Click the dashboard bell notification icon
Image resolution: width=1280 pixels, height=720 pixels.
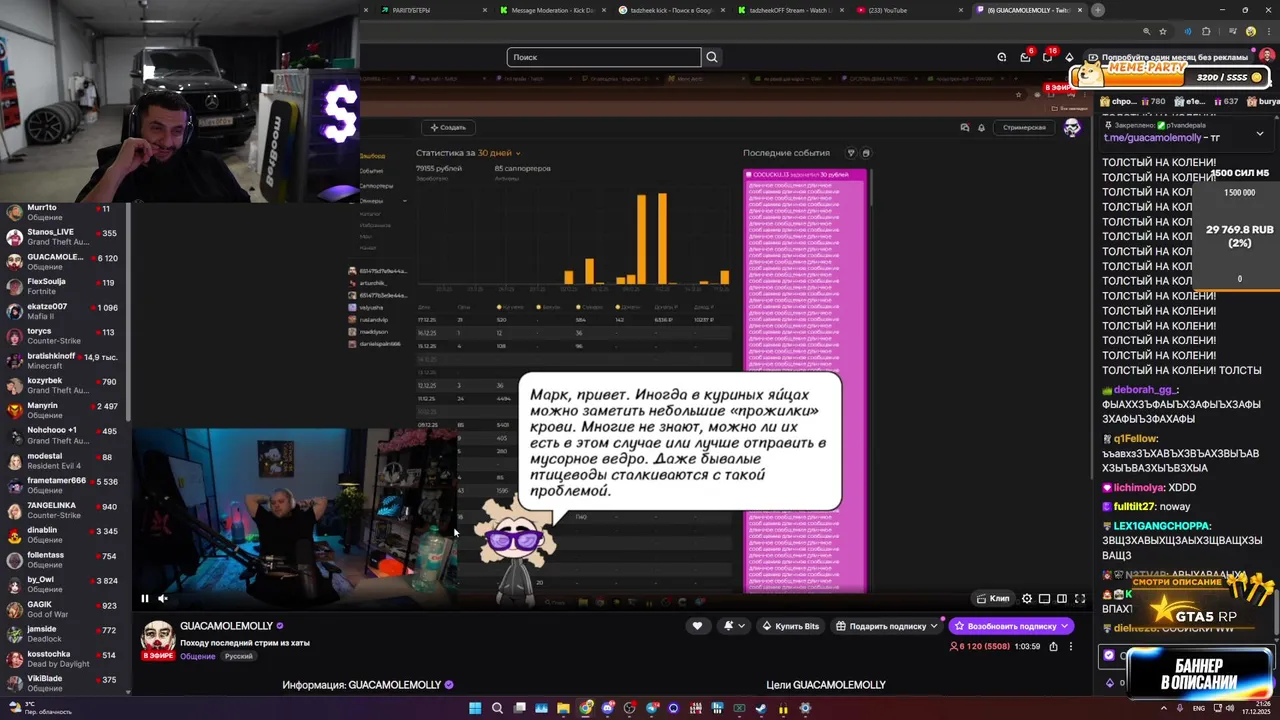[981, 127]
